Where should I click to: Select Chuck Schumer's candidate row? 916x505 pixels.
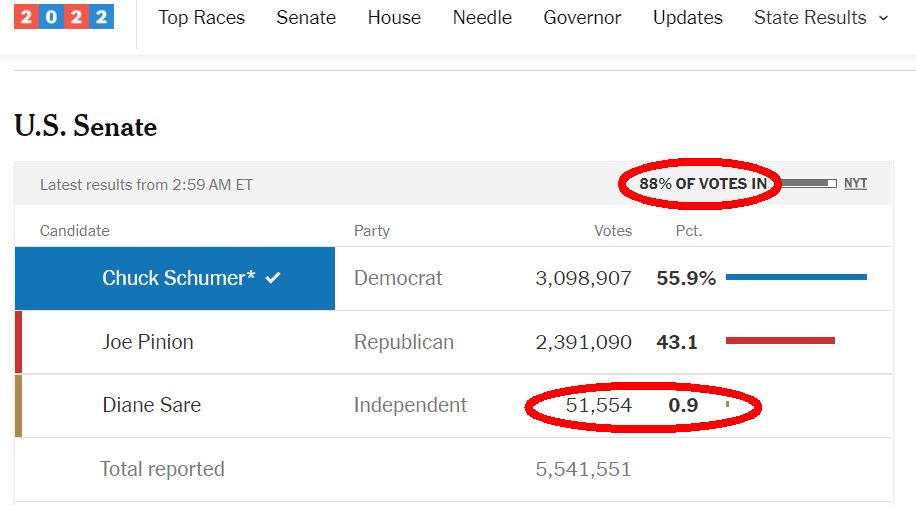175,278
